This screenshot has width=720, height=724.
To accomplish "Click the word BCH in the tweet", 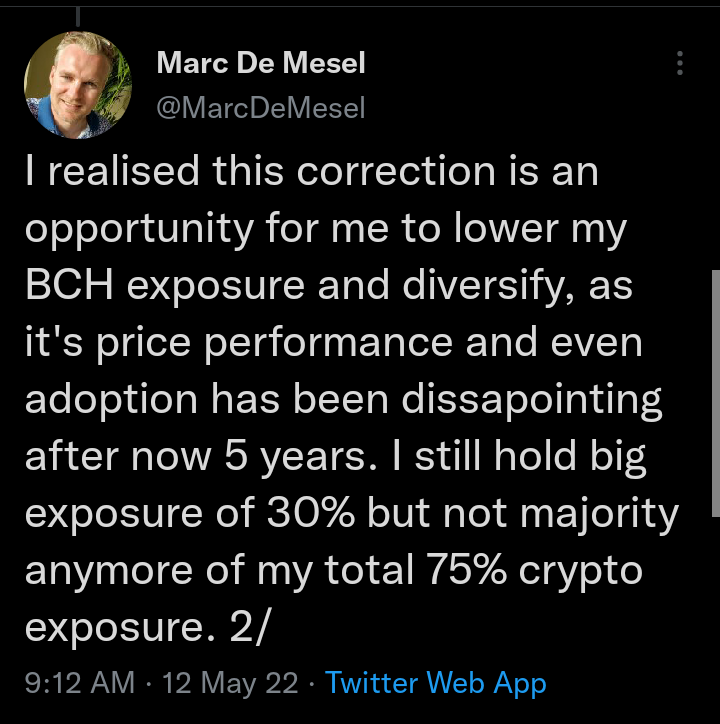I will coord(69,285).
